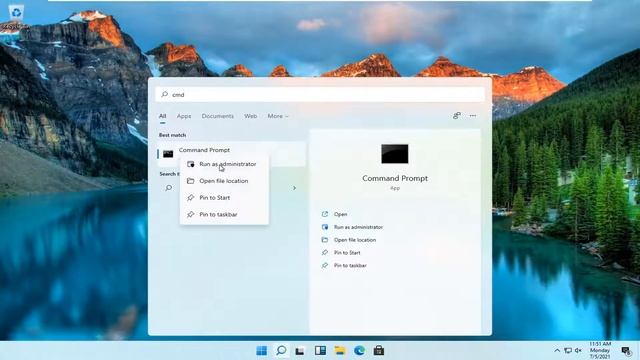Open File Explorer from the taskbar
The height and width of the screenshot is (360, 640).
pos(340,351)
